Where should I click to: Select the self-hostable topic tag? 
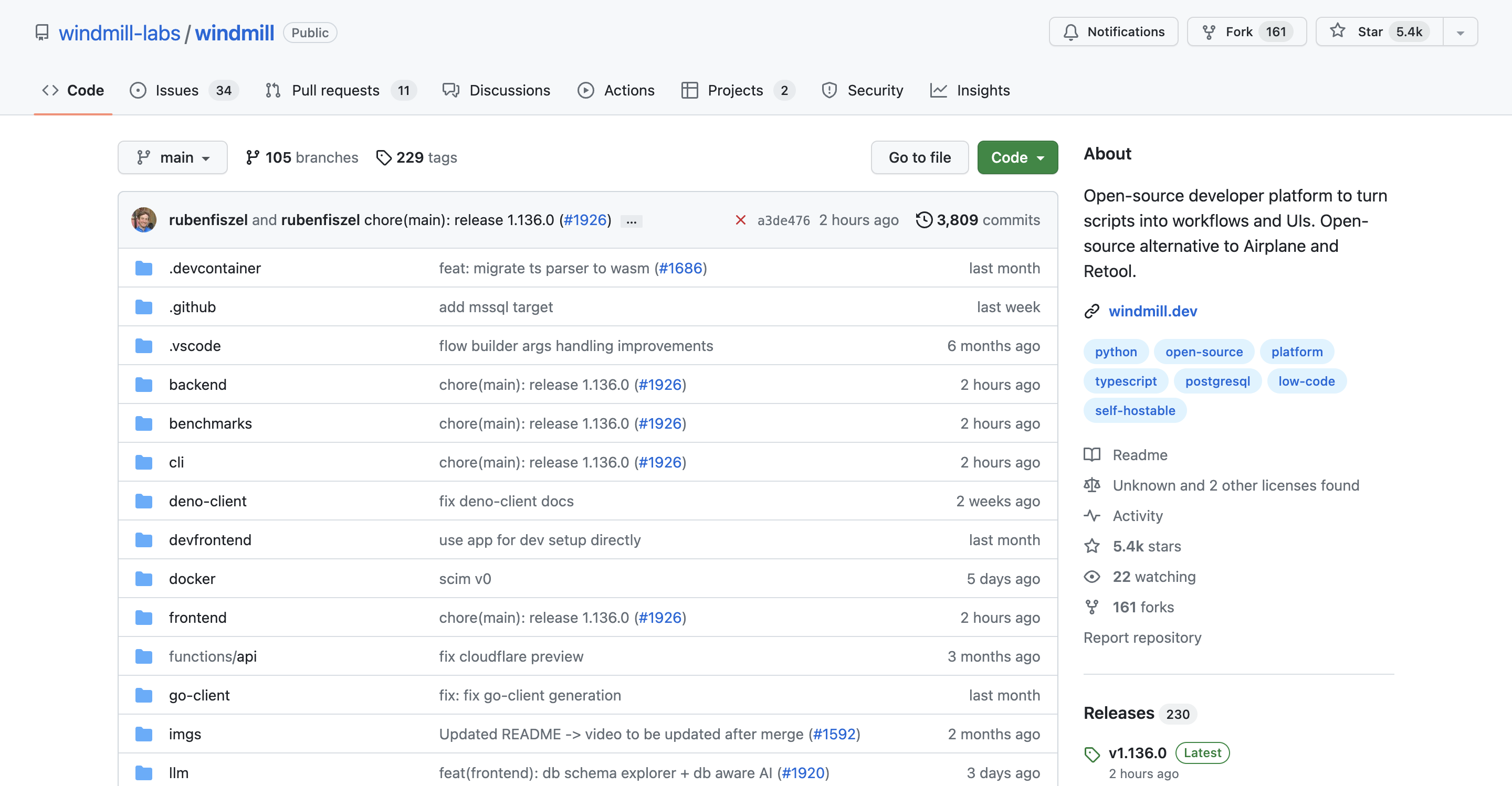click(1135, 410)
